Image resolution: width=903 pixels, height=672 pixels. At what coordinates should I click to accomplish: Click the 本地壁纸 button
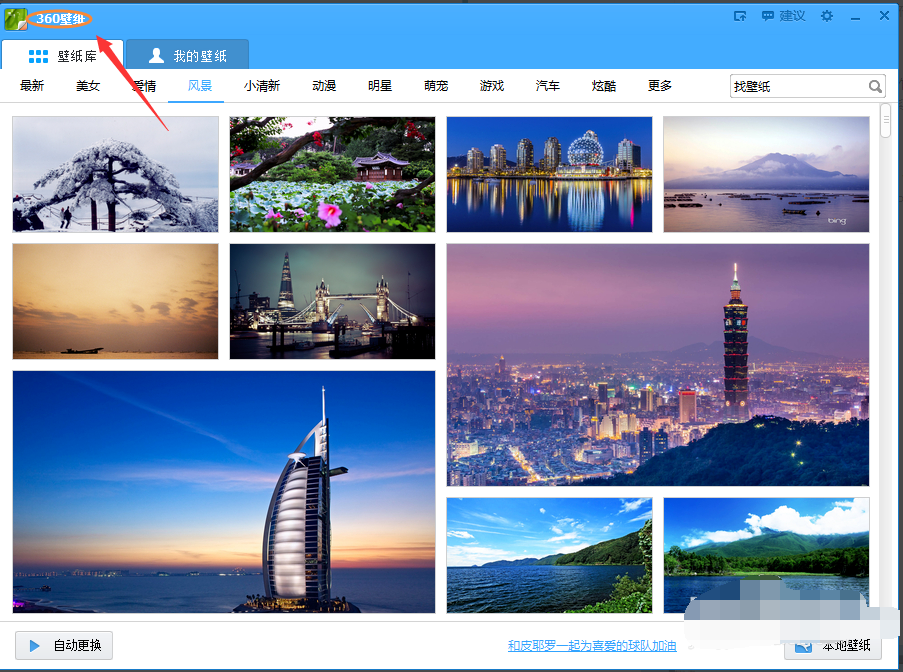click(833, 646)
